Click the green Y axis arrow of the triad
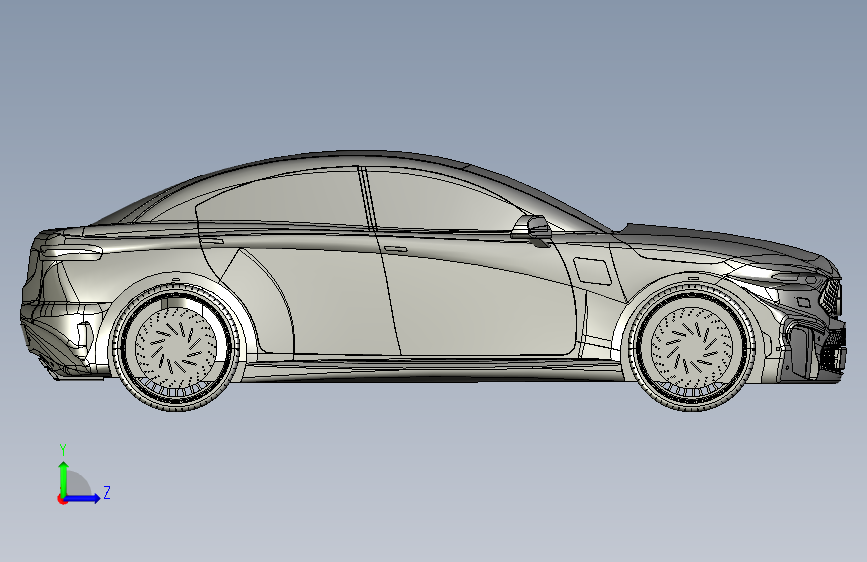Image resolution: width=867 pixels, height=562 pixels. pos(64,478)
